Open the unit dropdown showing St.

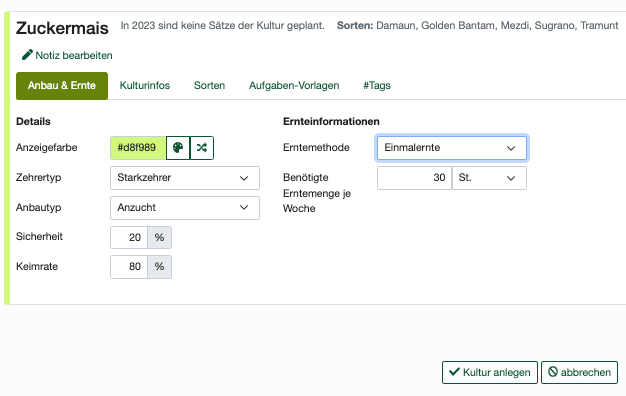pyautogui.click(x=489, y=178)
